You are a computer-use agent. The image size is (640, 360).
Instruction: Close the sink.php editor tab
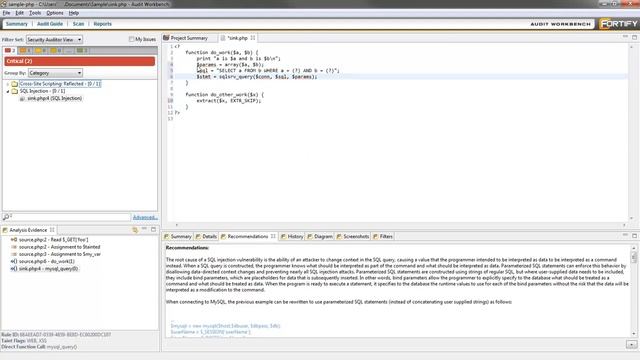[253, 38]
